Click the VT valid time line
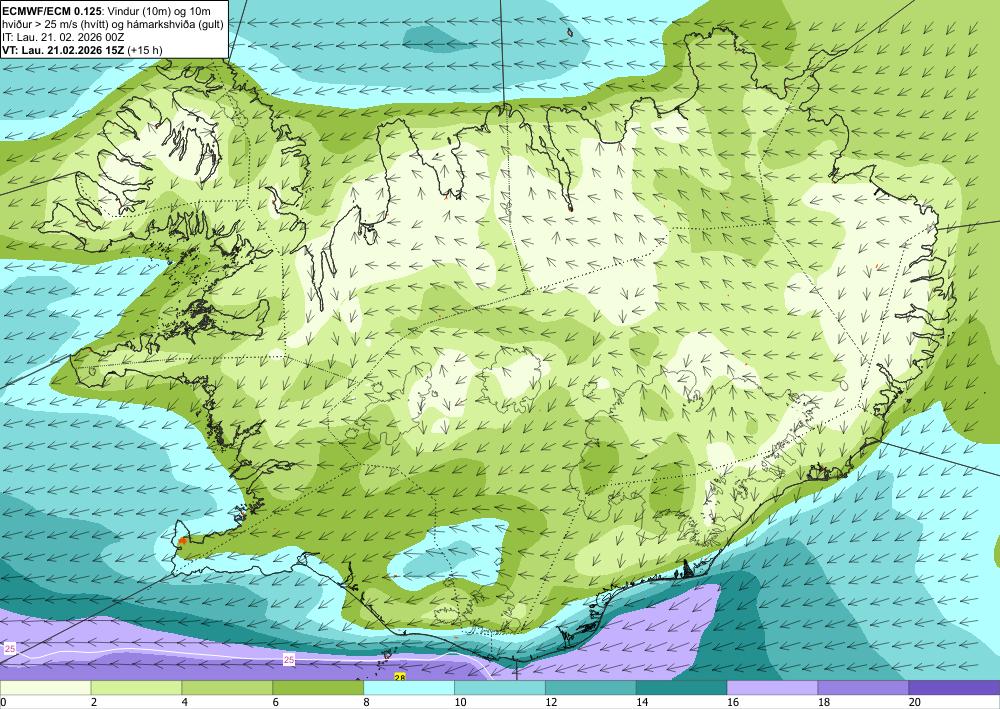This screenshot has height=709, width=1000. [82, 50]
